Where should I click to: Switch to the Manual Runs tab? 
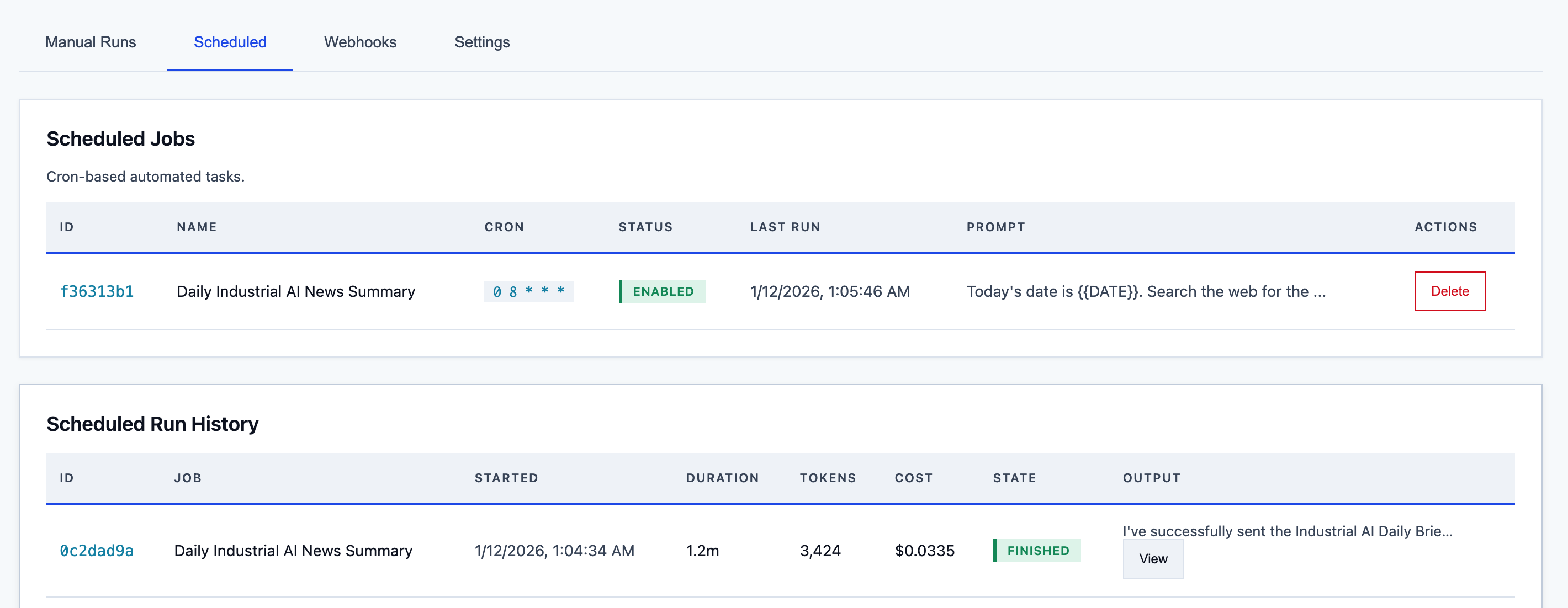coord(91,42)
